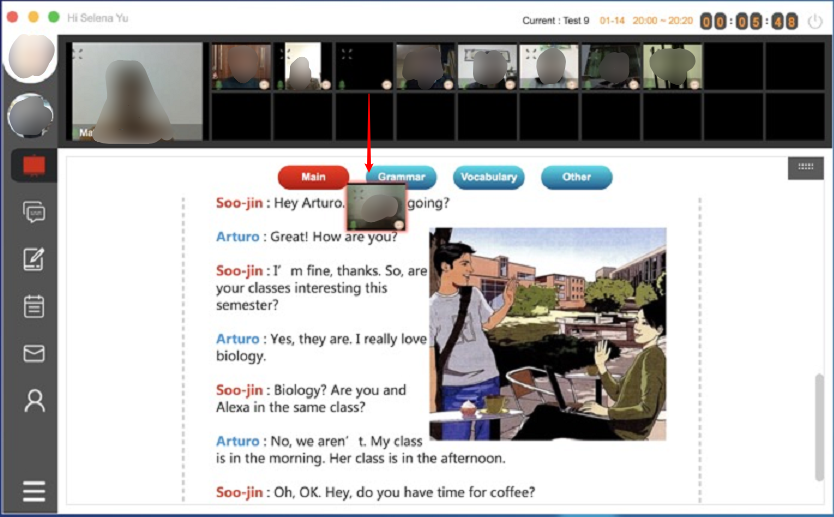Open the hamburger menu at sidebar bottom
Viewport: 834px width, 517px height.
click(x=34, y=491)
